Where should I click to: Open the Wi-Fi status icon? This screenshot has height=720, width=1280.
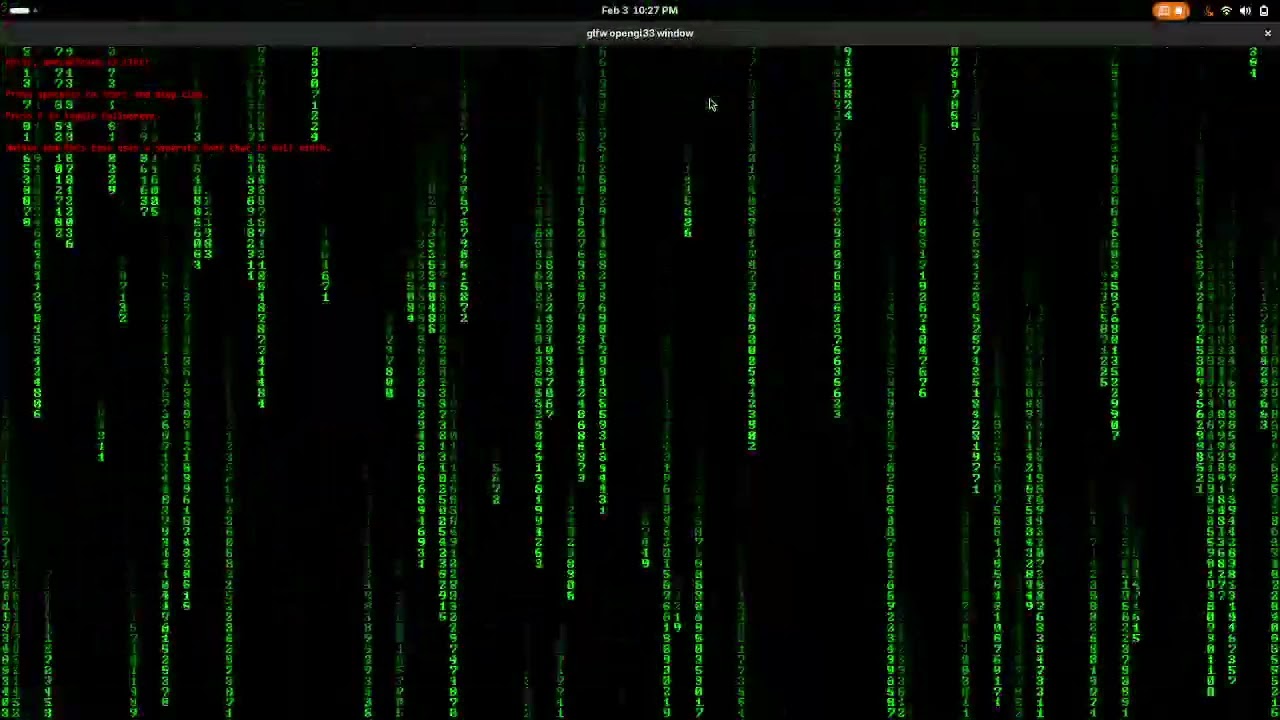pyautogui.click(x=1226, y=11)
